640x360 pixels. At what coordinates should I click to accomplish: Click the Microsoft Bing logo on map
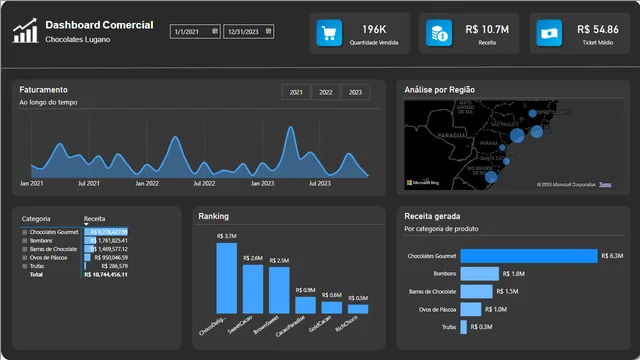coord(423,182)
